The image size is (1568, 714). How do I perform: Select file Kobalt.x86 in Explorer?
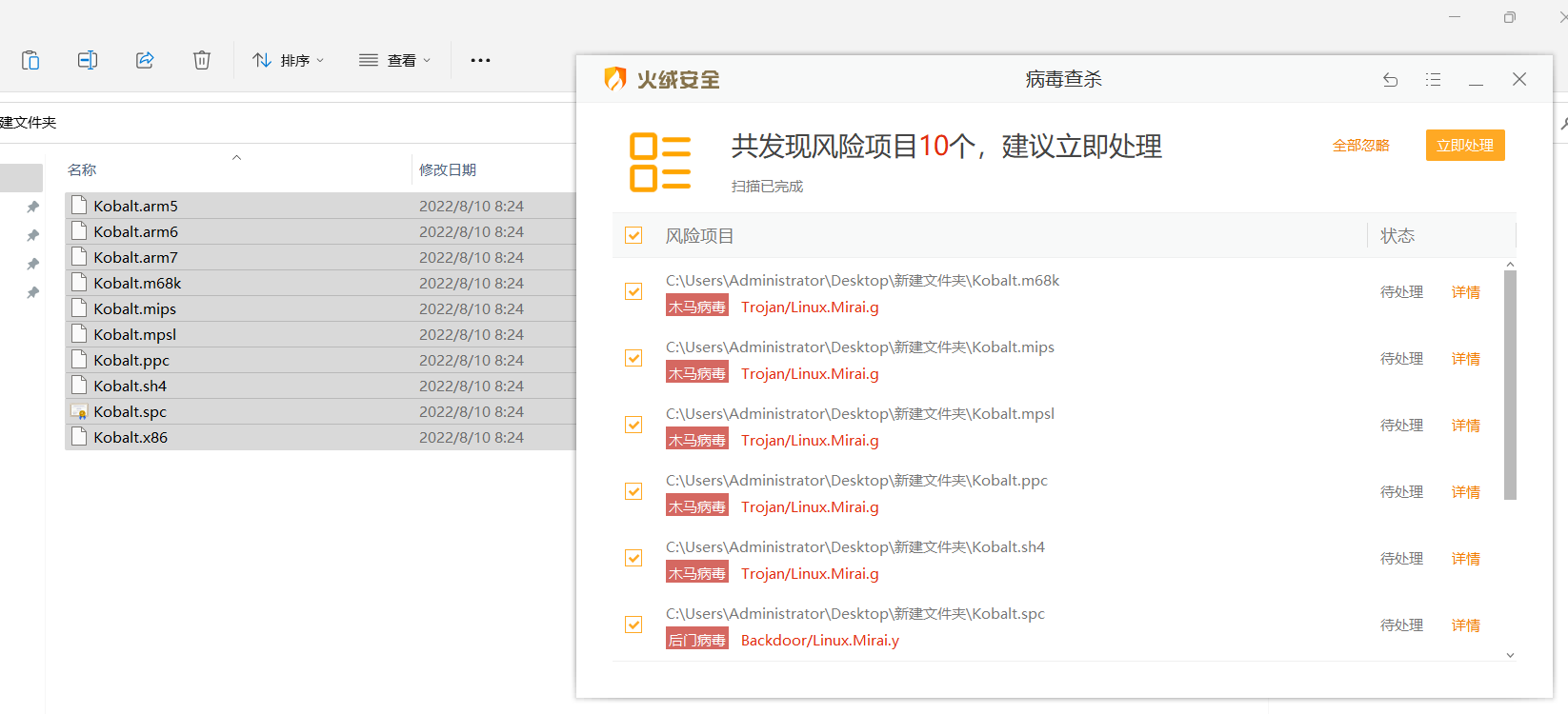pos(320,437)
